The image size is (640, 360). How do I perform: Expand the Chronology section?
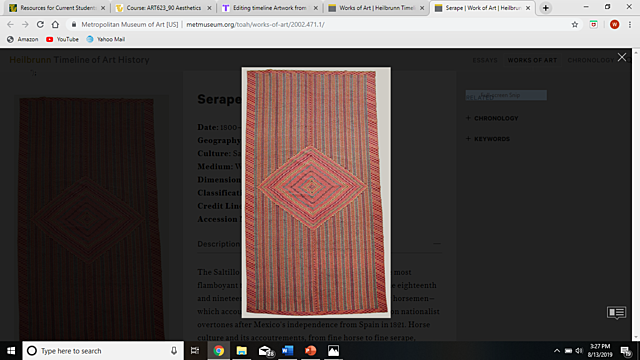[x=492, y=118]
